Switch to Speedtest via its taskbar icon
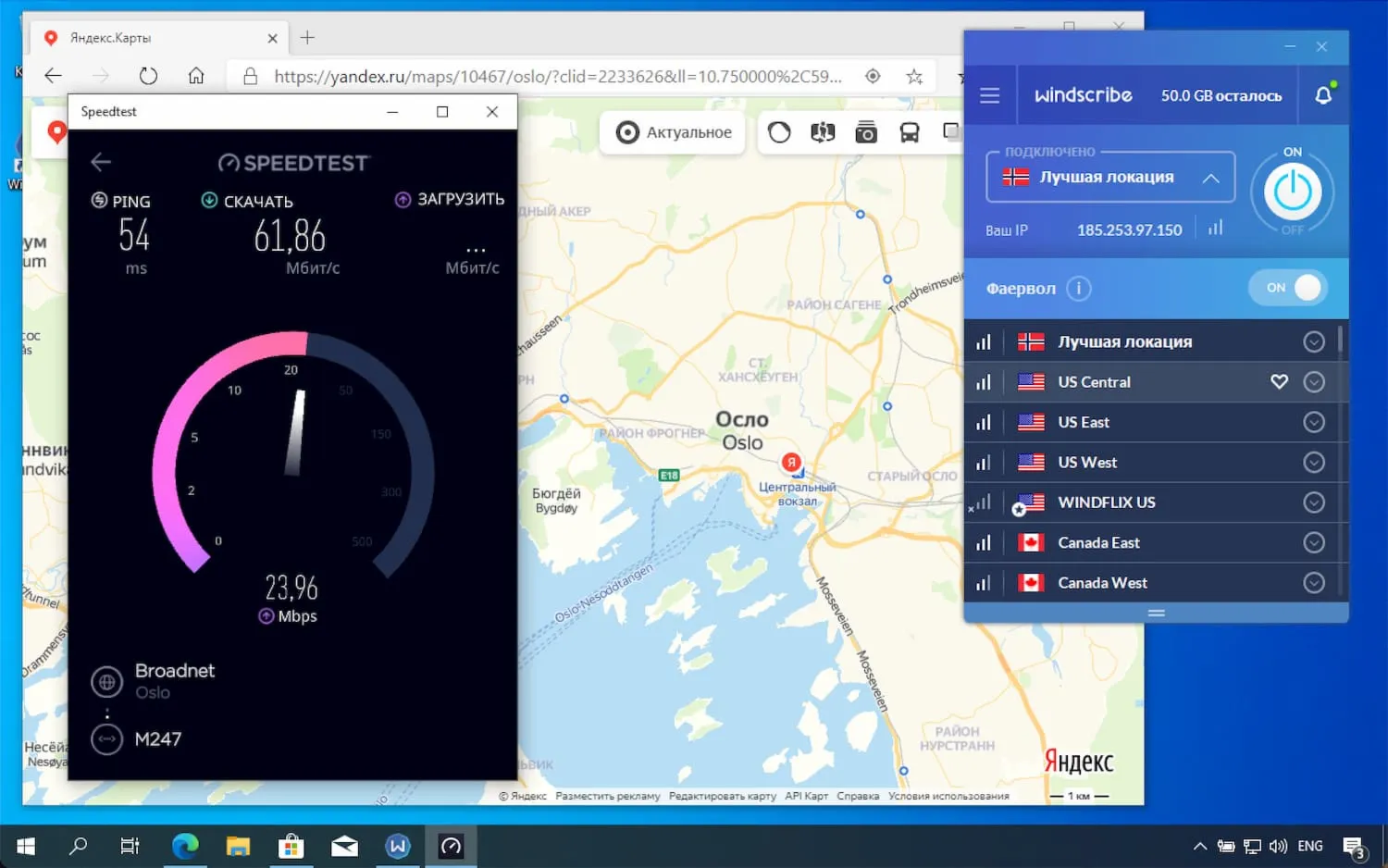The width and height of the screenshot is (1388, 868). (451, 846)
